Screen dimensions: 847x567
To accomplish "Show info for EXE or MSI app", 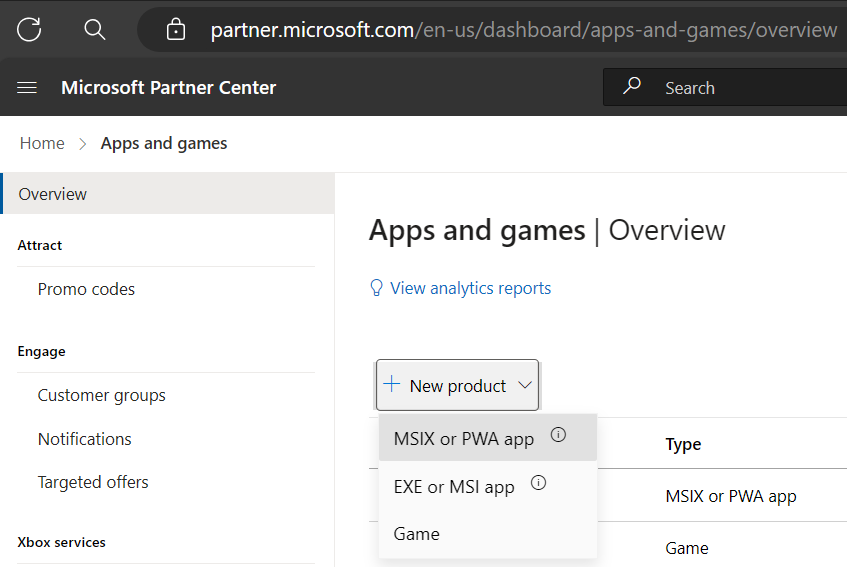I will (x=539, y=482).
